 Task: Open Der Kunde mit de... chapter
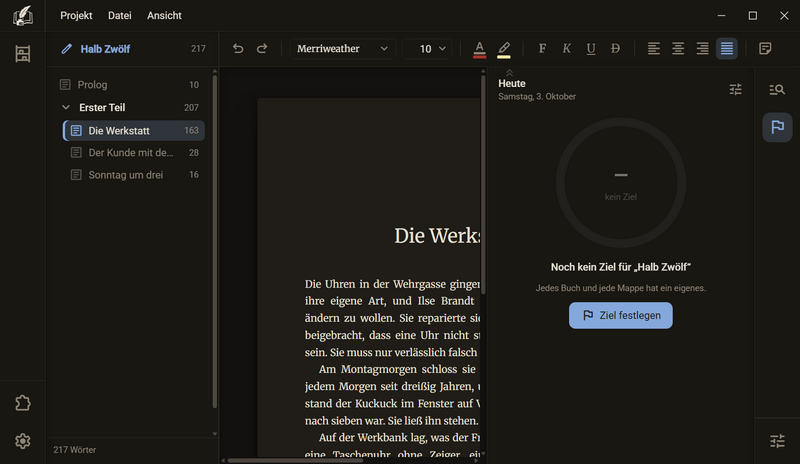click(x=134, y=153)
